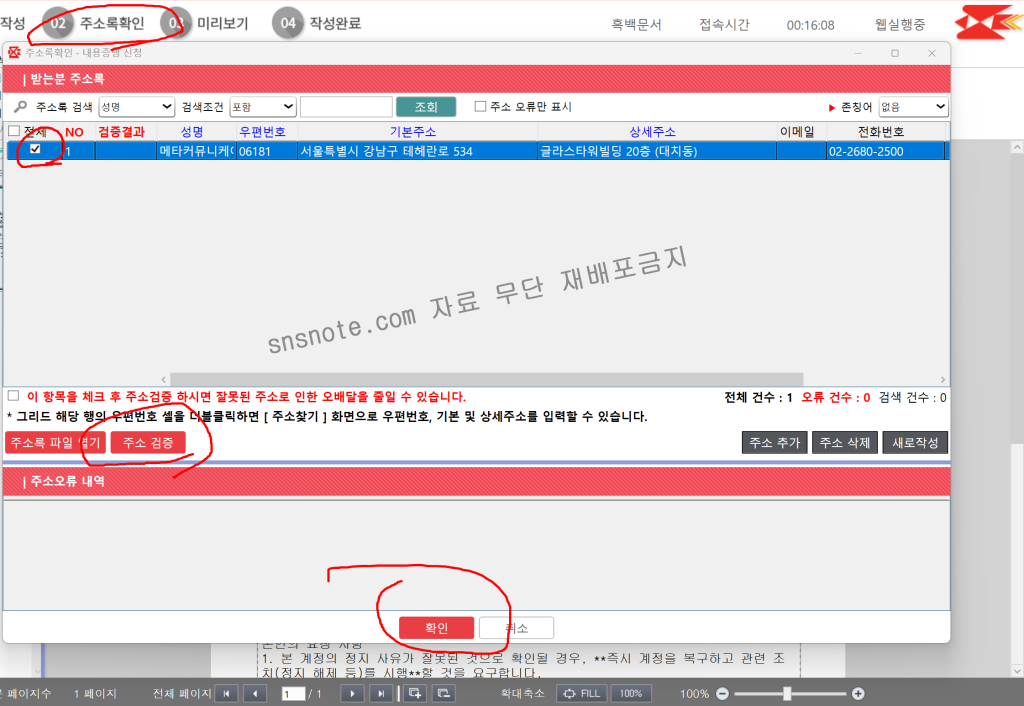Click the 조회 search button

[426, 106]
